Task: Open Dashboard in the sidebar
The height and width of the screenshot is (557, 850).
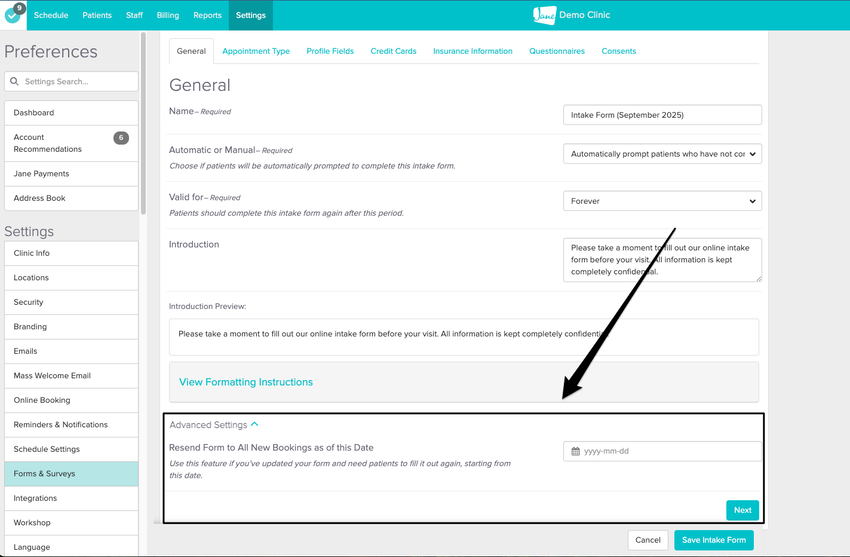Action: click(71, 113)
